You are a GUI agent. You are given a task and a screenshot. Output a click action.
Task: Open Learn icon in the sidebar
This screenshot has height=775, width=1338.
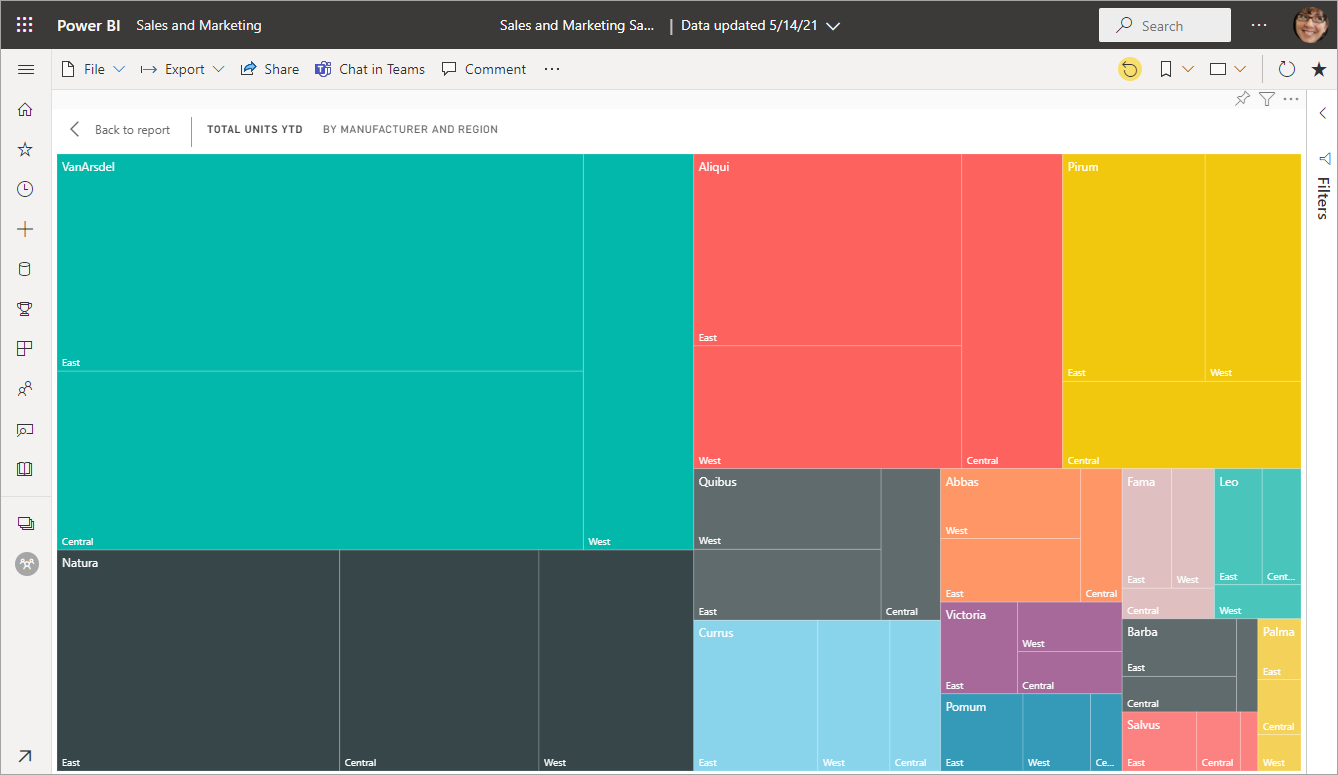[26, 429]
